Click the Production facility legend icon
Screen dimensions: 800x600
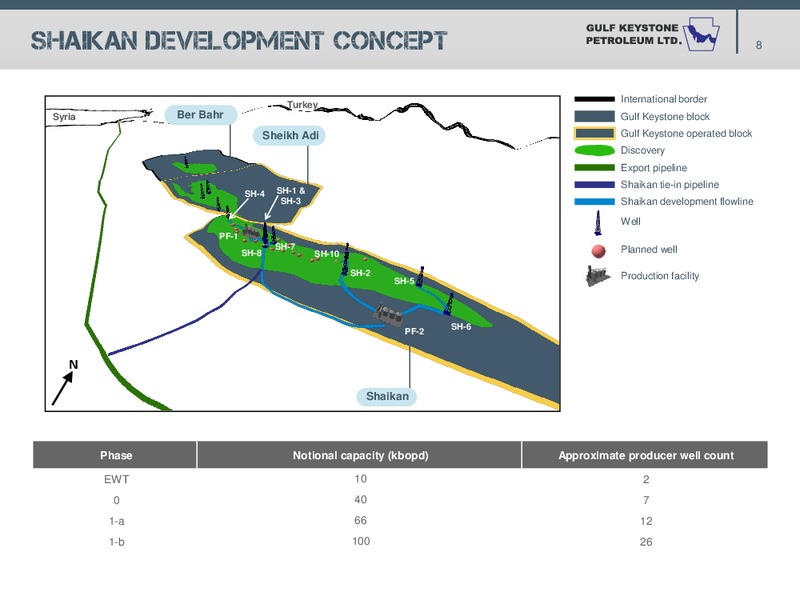(x=597, y=276)
